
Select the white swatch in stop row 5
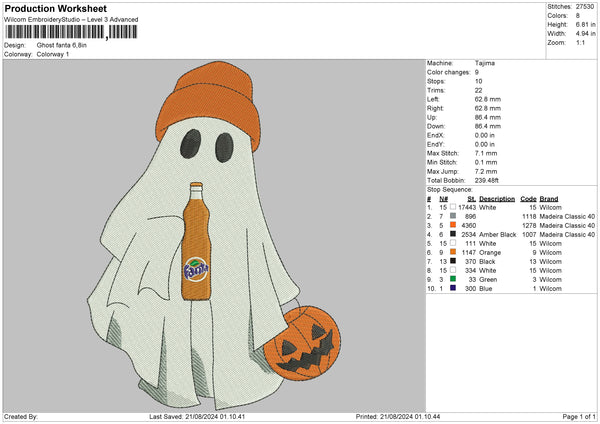coord(453,243)
